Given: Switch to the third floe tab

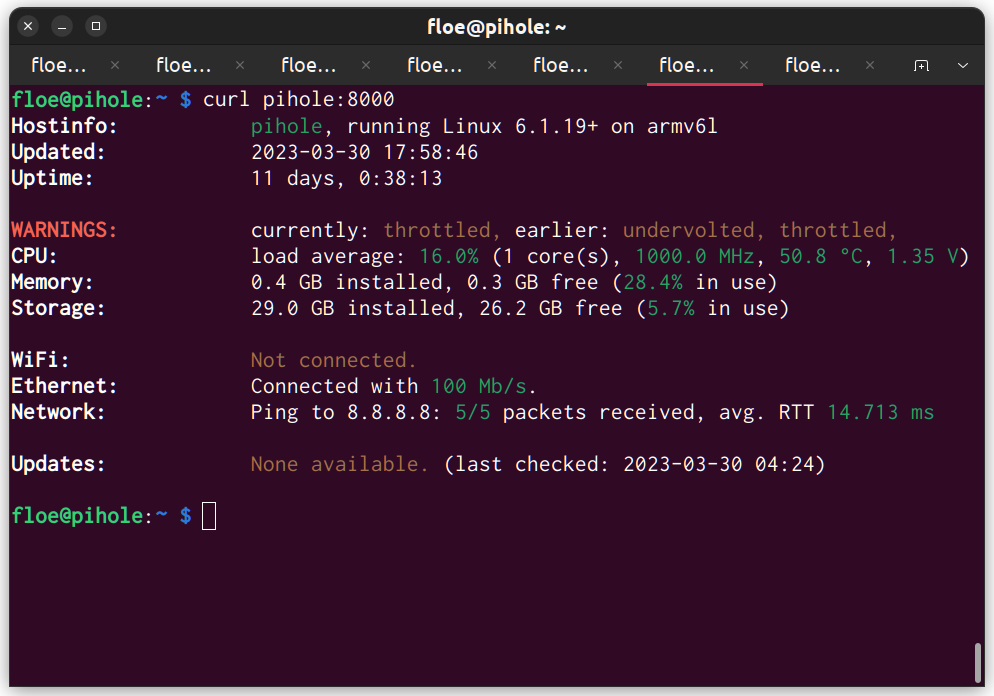Looking at the screenshot, I should click(x=308, y=65).
